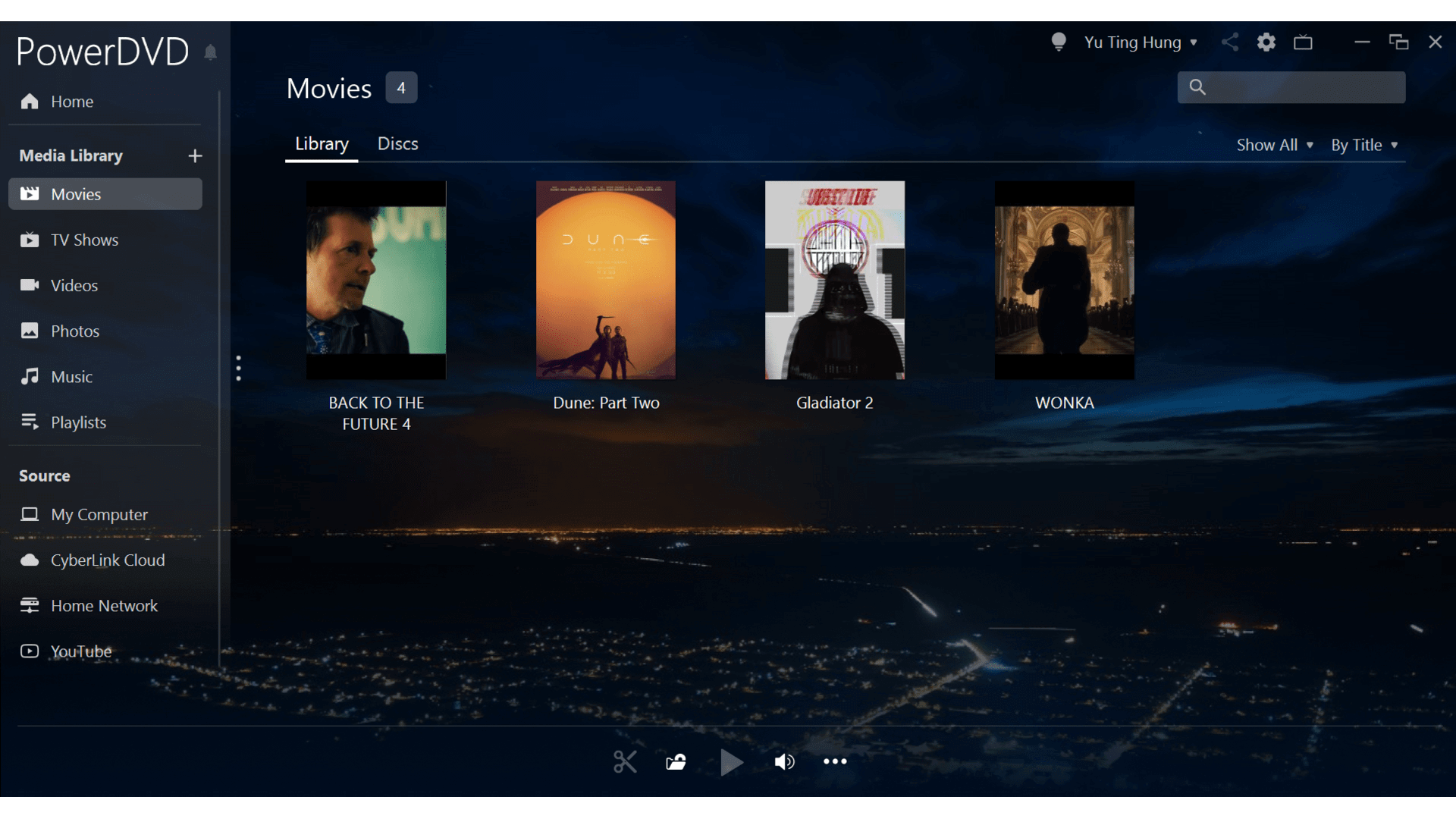Switch to TV mode icon
1456x819 pixels.
coord(1303,42)
